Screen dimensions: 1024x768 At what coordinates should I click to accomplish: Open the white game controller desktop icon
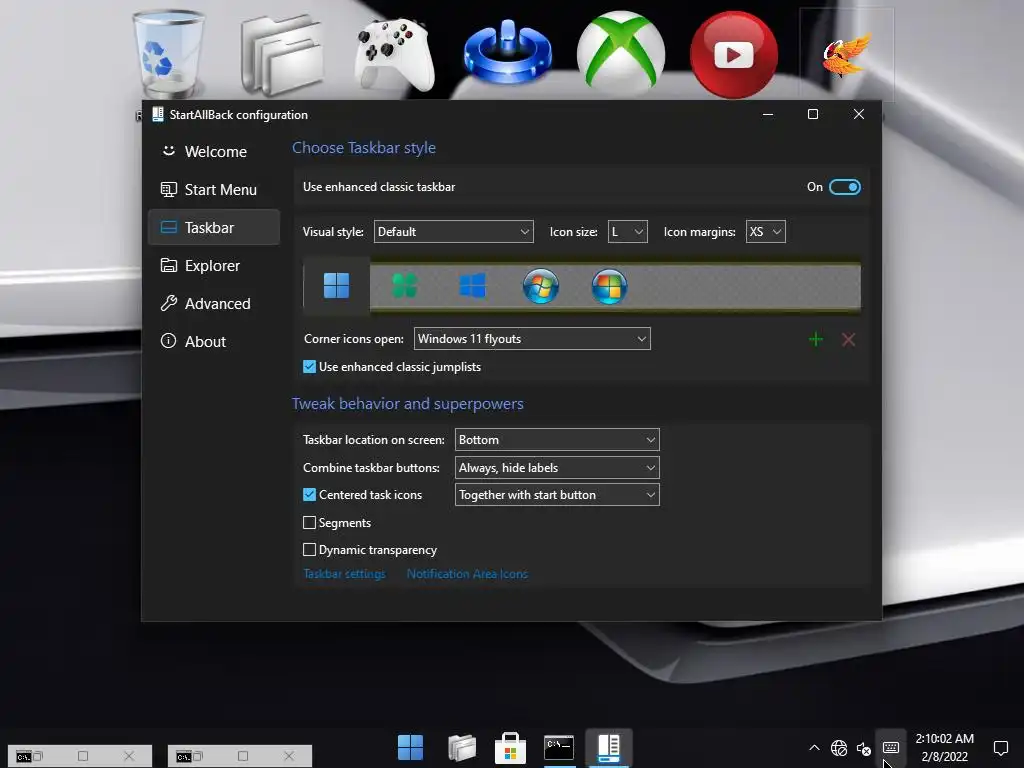(394, 56)
